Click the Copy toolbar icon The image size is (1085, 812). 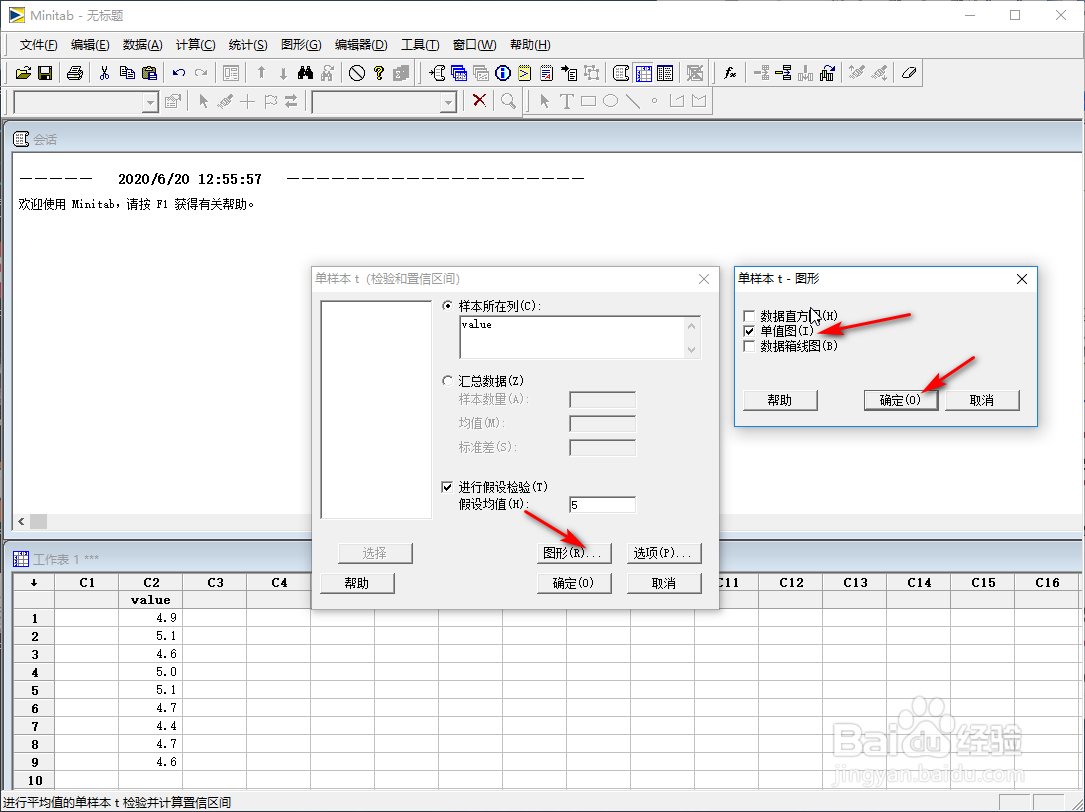tap(127, 73)
